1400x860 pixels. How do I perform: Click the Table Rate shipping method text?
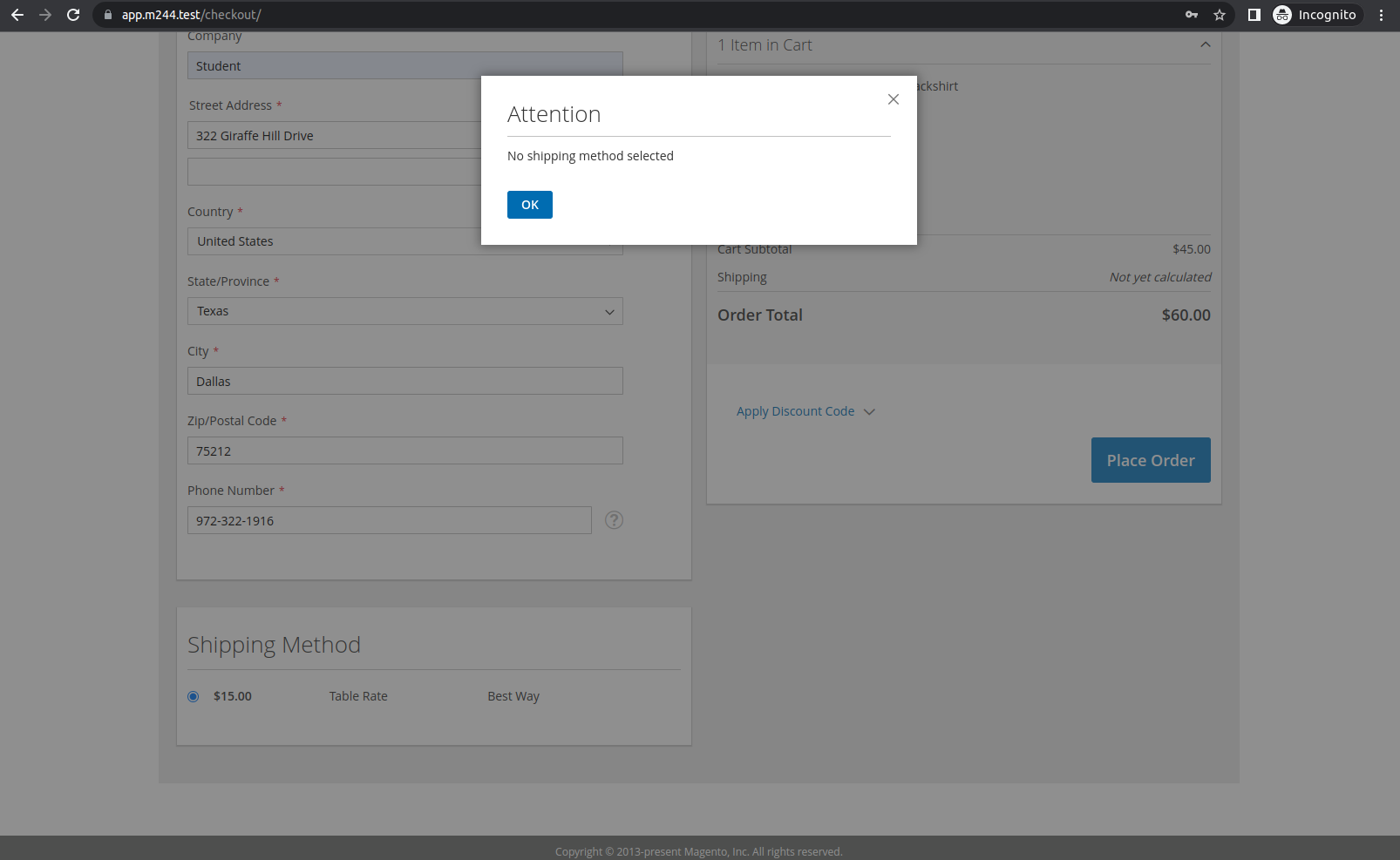point(358,696)
